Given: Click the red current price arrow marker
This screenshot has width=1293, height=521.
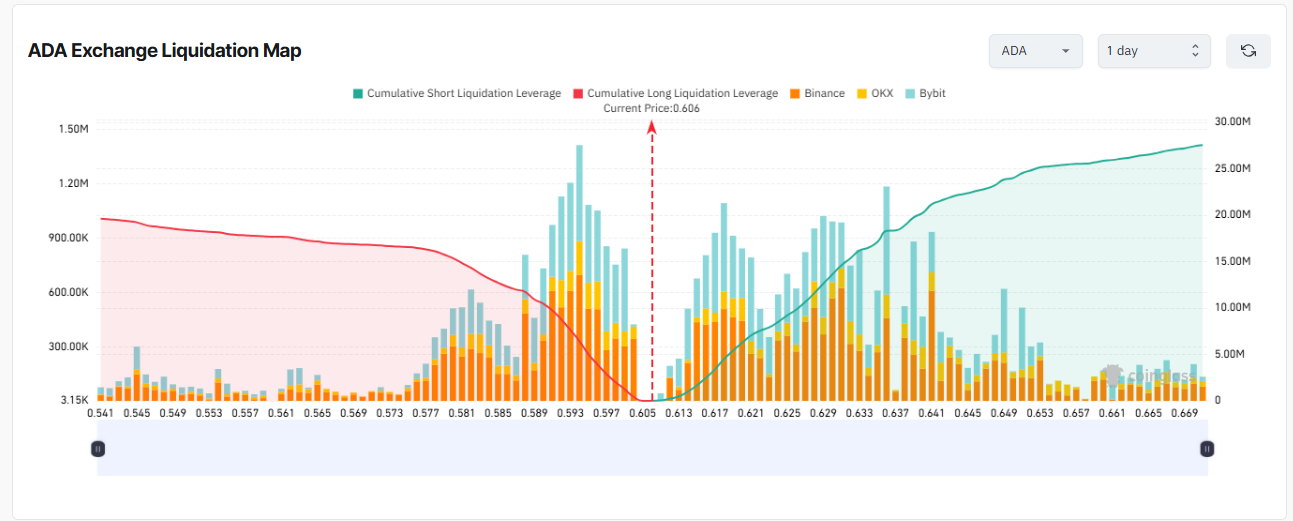Looking at the screenshot, I should (652, 127).
